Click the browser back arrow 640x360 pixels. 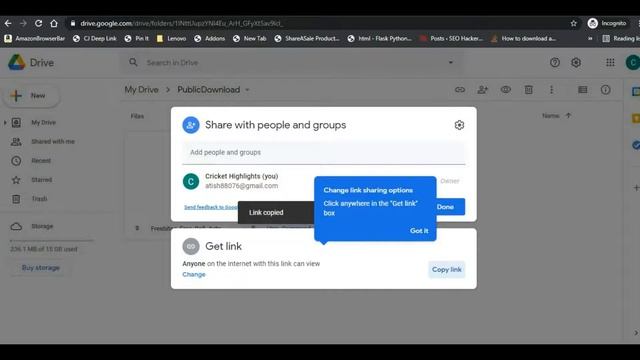tap(8, 23)
